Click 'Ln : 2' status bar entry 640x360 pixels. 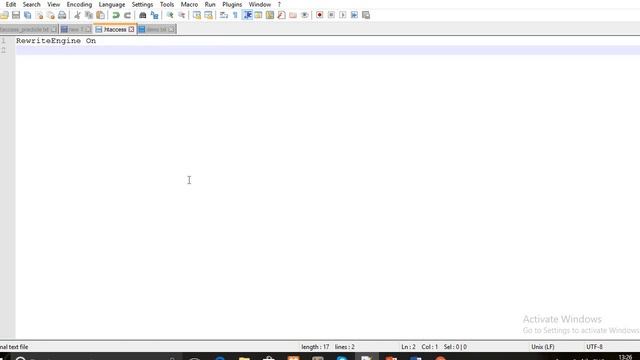pyautogui.click(x=408, y=347)
